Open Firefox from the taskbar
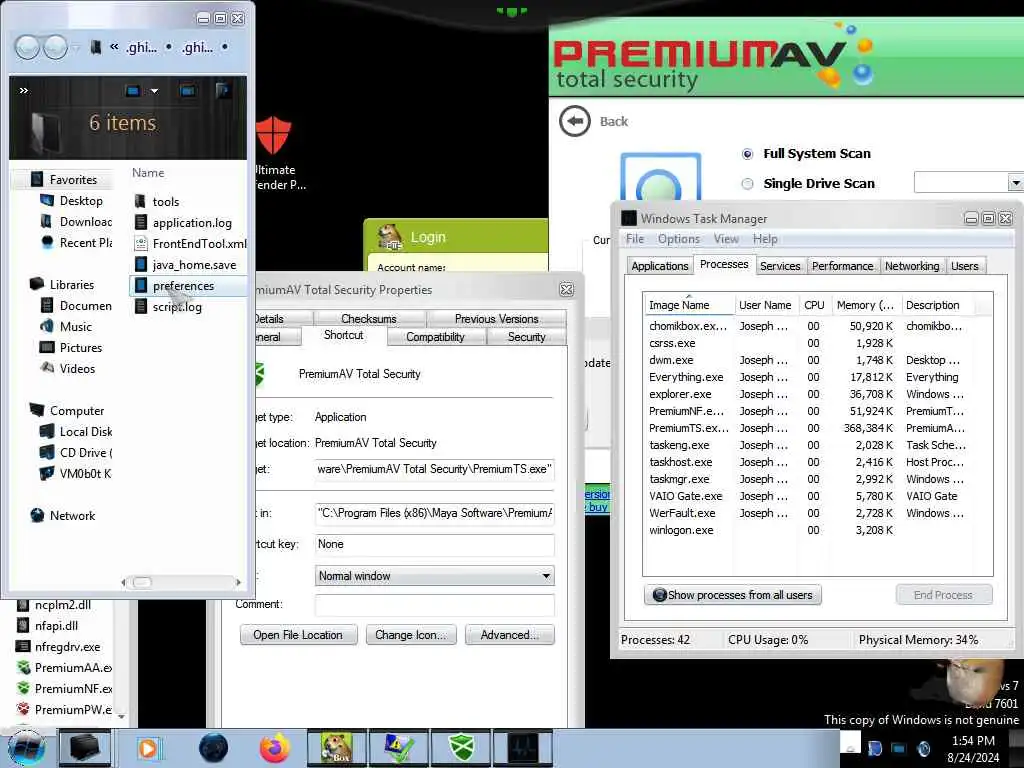Image resolution: width=1024 pixels, height=768 pixels. [x=275, y=748]
